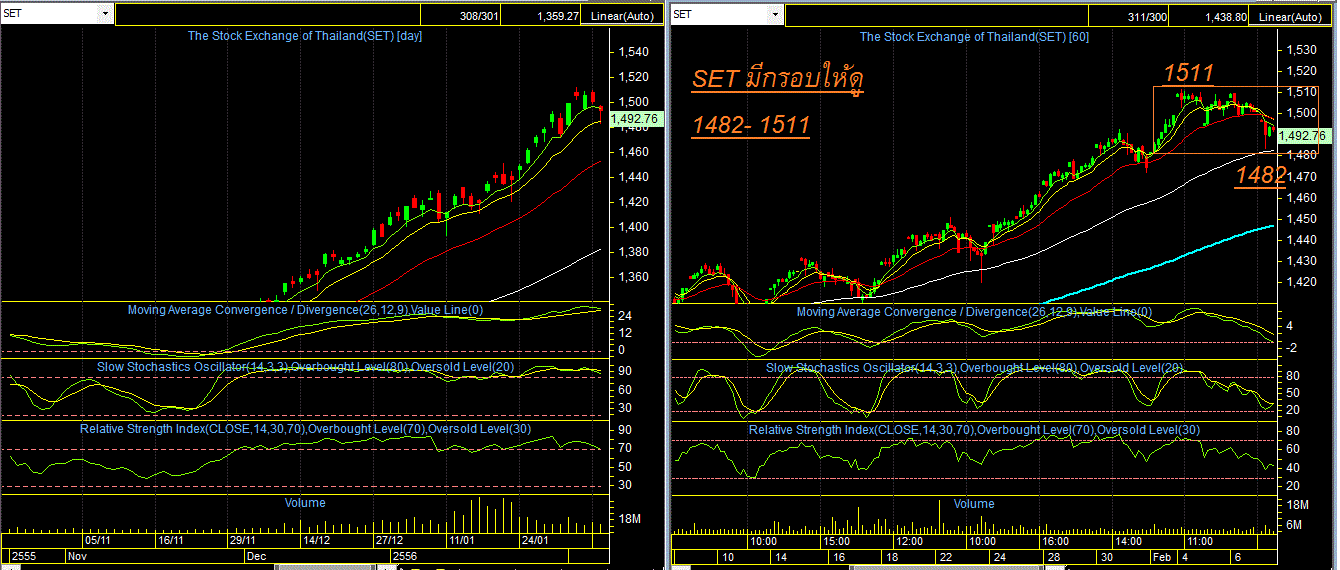Click the 24/01 date on the daily time axis
This screenshot has height=570, width=1340.
pyautogui.click(x=536, y=540)
